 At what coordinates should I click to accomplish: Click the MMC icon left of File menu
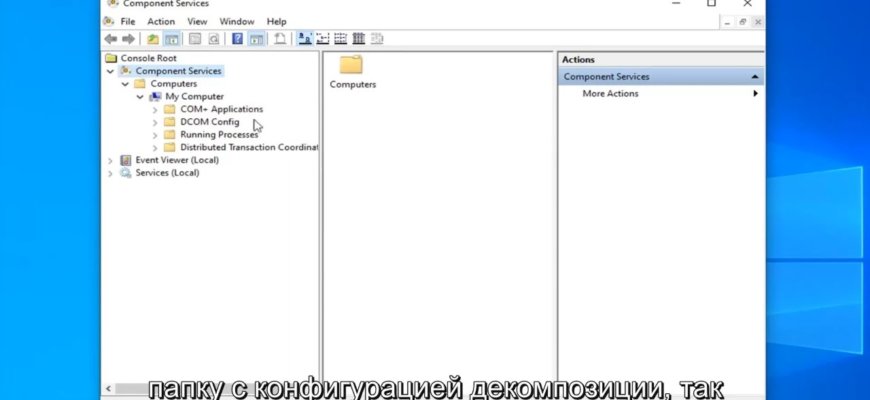pos(109,21)
